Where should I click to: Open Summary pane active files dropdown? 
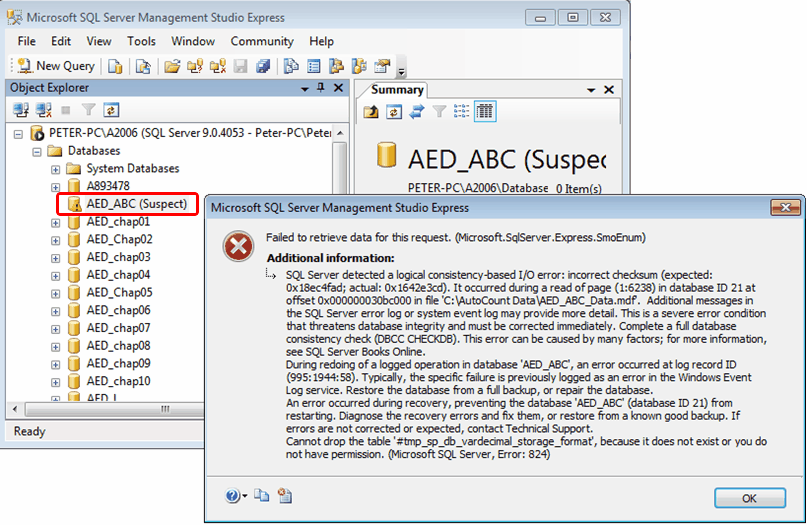591,90
